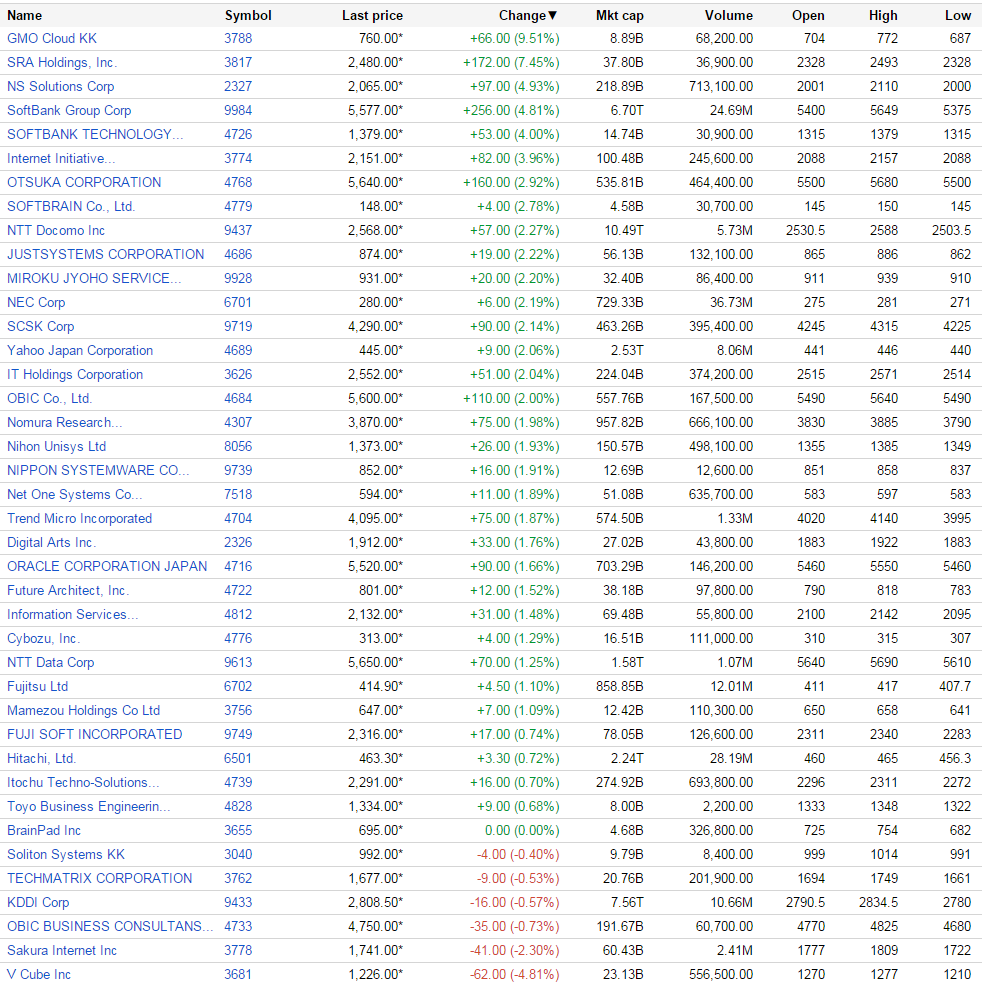Screen dimensions: 982x986
Task: Open Itochu Techno-Solutions link
Action: 83,783
